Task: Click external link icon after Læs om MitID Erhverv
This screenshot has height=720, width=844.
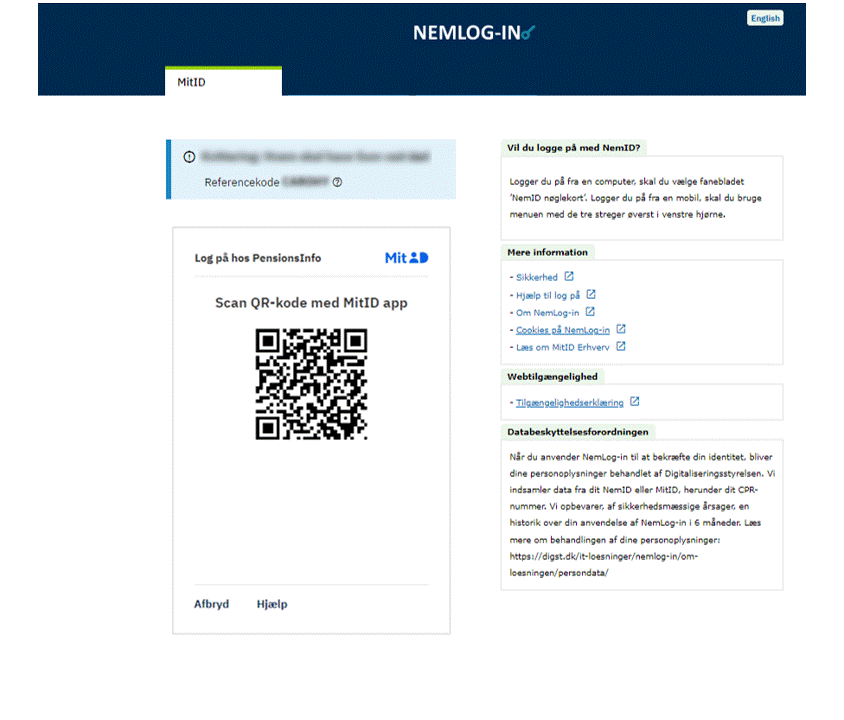Action: (621, 347)
